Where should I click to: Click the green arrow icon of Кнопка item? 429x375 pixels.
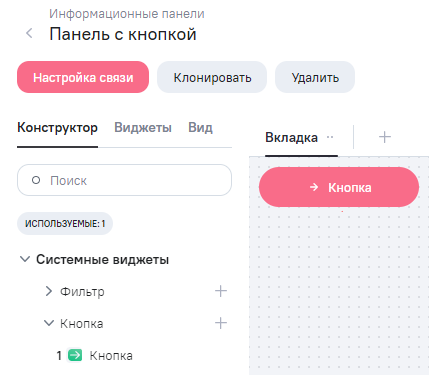[75, 355]
